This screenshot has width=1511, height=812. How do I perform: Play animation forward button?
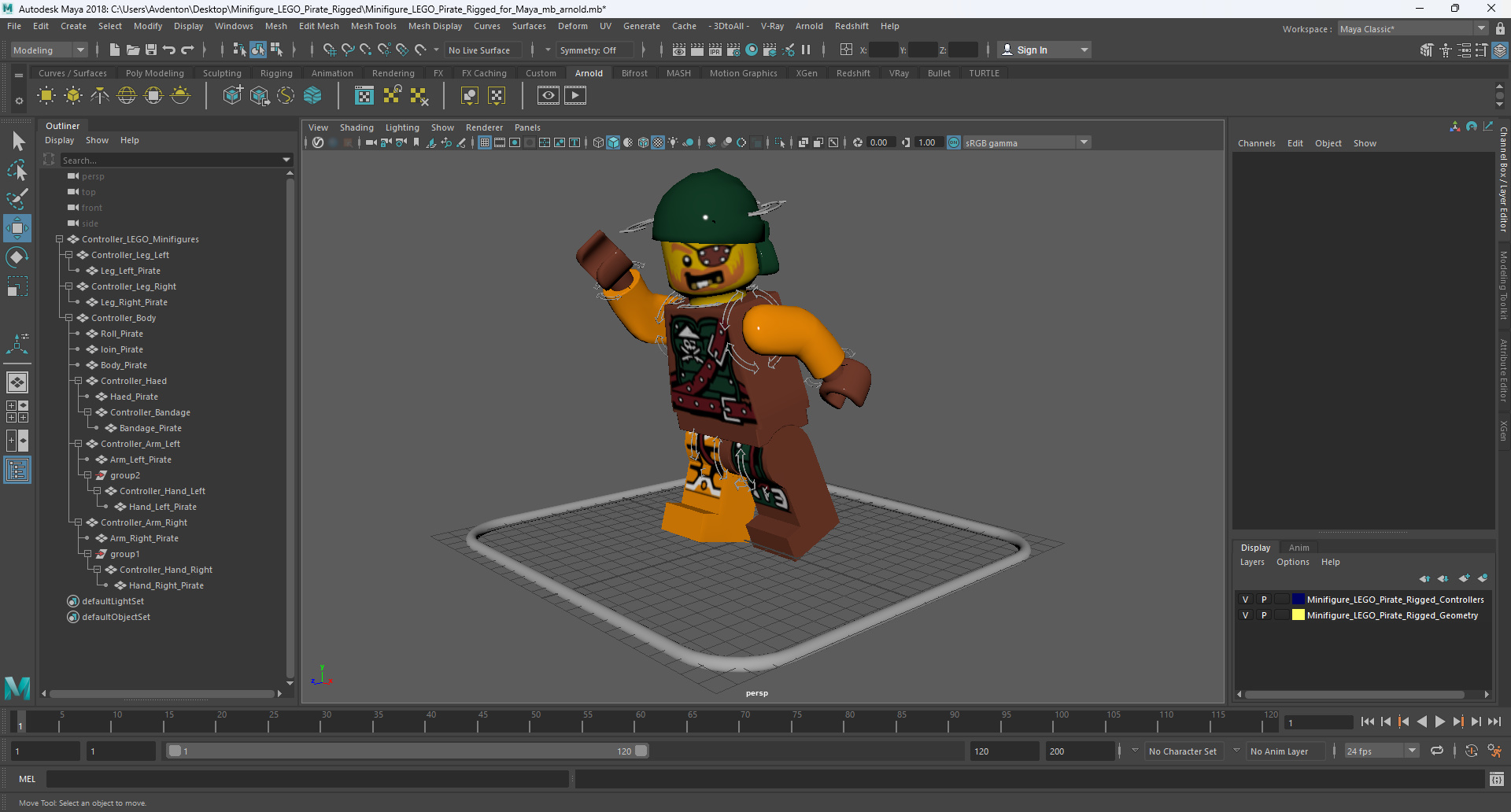pos(1440,722)
